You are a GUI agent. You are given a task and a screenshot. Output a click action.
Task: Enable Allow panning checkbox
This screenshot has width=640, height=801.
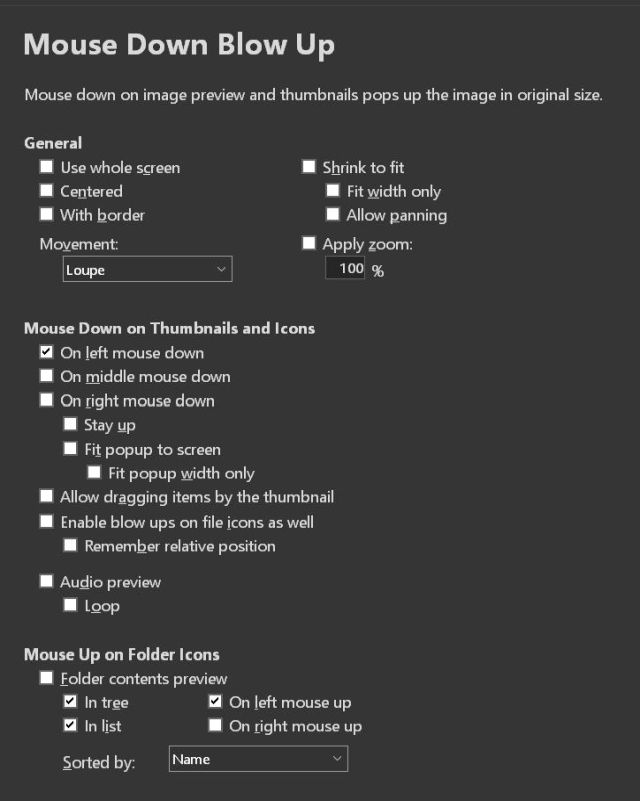point(333,215)
